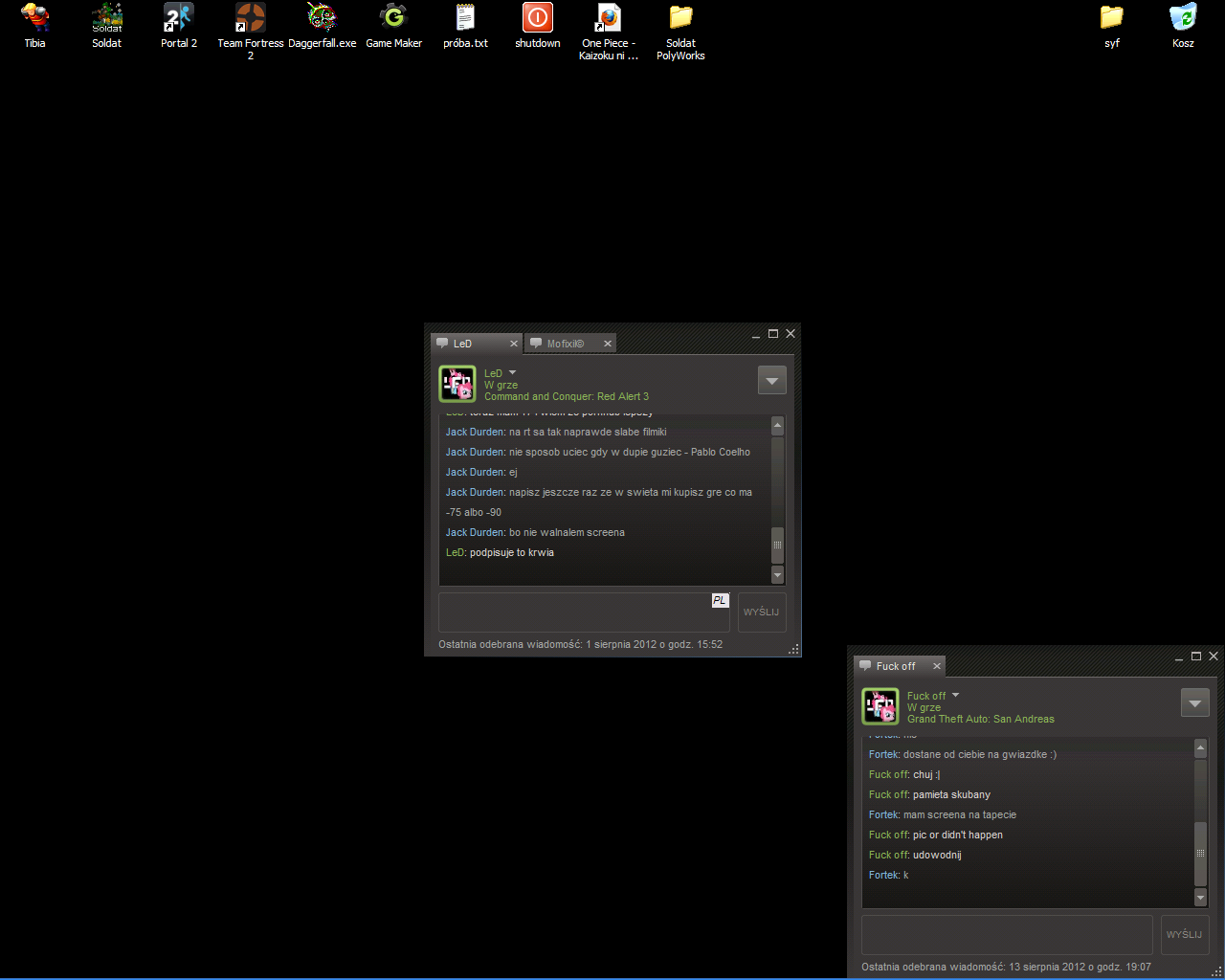Open the Kosz recycle bin
This screenshot has width=1225, height=980.
(x=1183, y=18)
